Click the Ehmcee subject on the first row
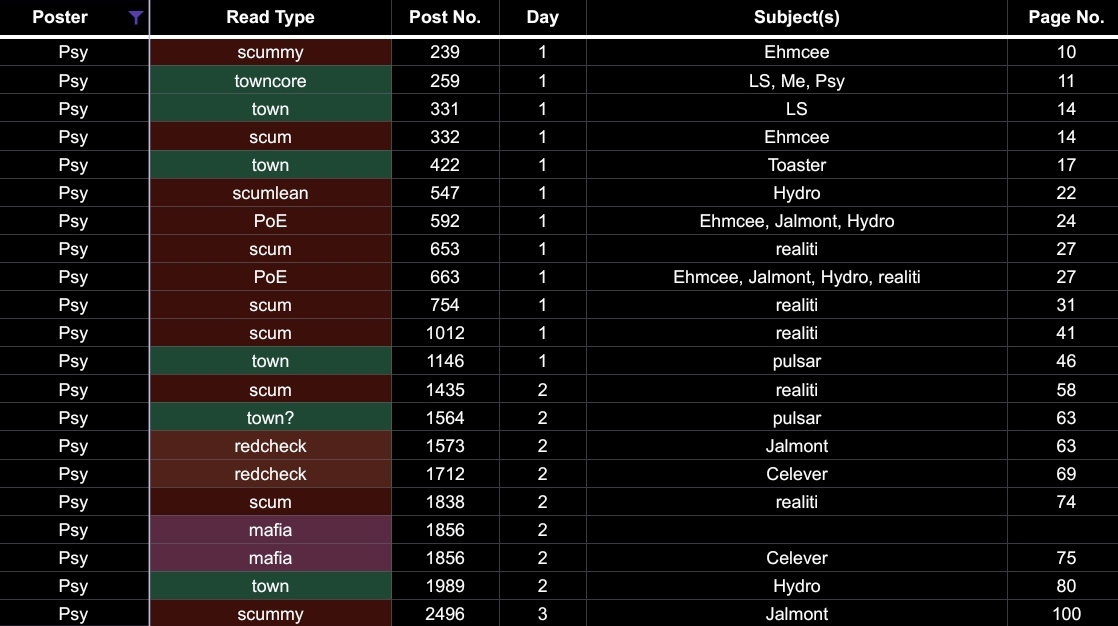Image resolution: width=1118 pixels, height=626 pixels. (x=797, y=52)
